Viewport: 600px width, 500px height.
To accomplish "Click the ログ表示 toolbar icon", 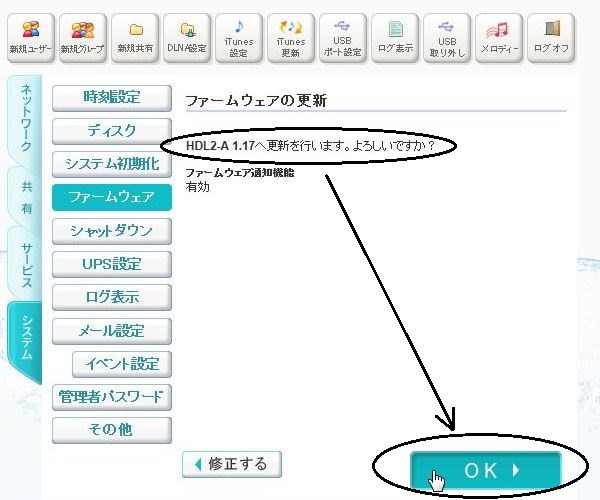I will click(x=395, y=37).
